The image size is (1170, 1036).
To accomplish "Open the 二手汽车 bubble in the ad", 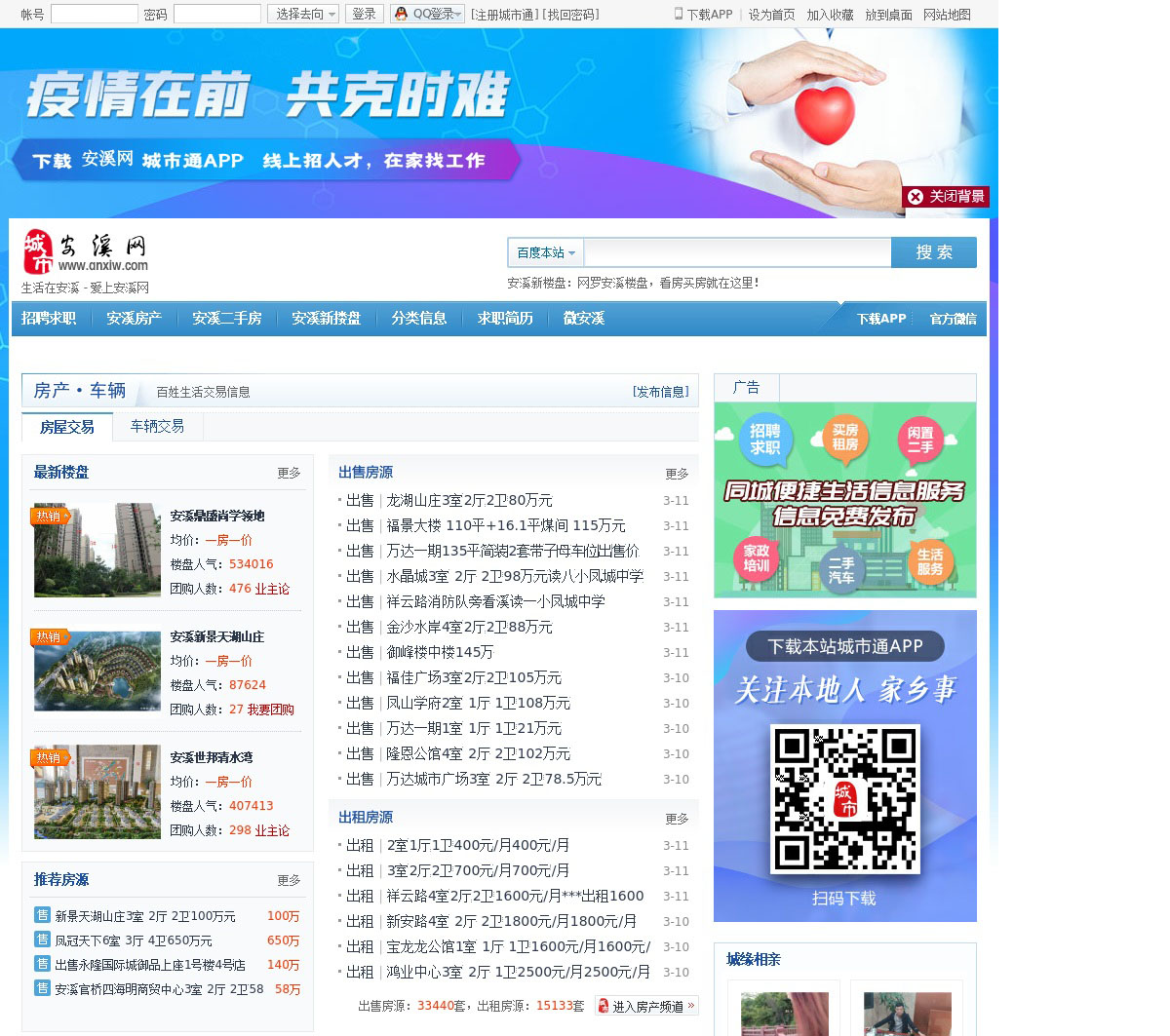I will pyautogui.click(x=841, y=570).
